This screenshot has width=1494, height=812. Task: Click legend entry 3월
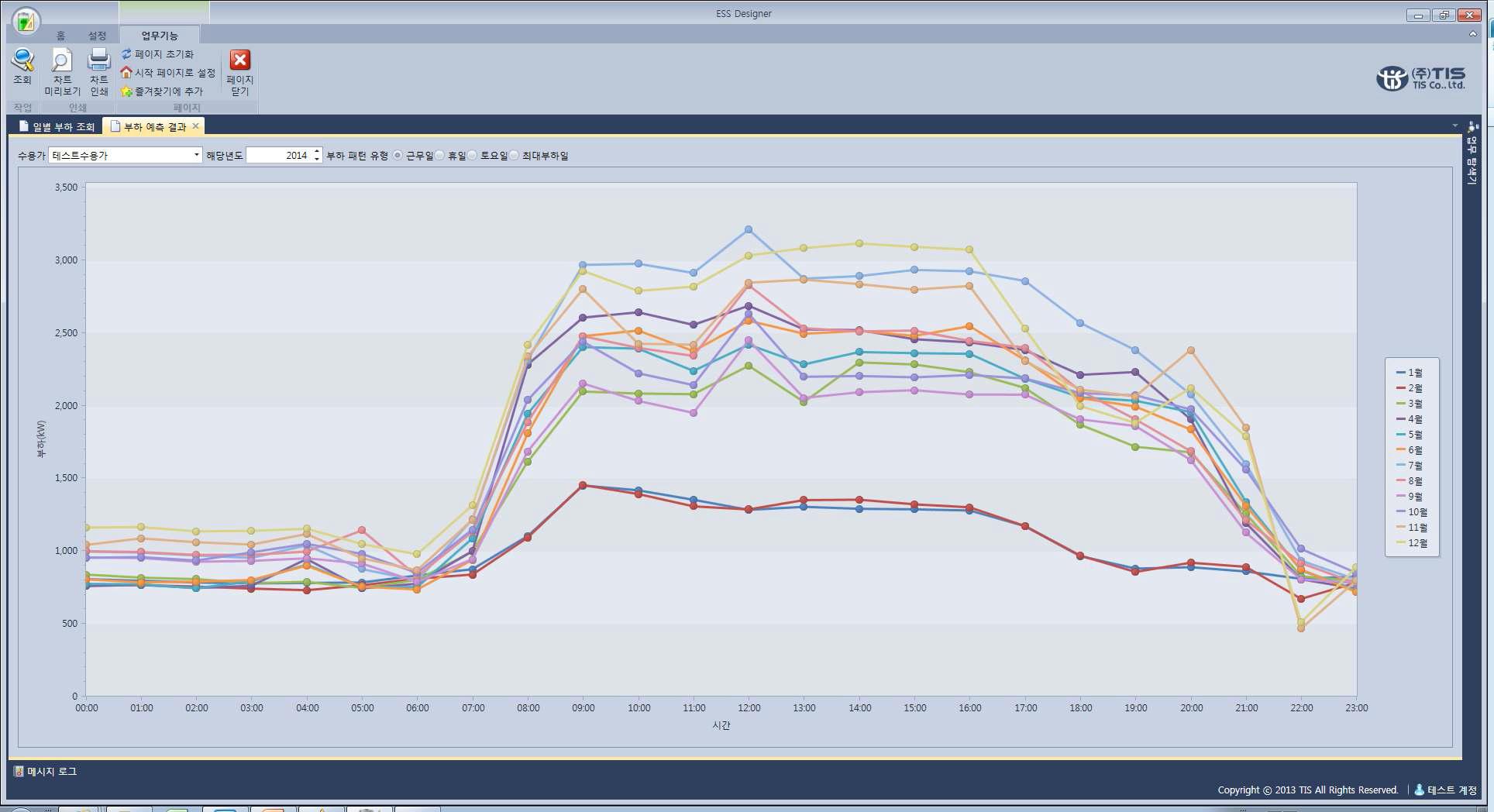[x=1410, y=404]
